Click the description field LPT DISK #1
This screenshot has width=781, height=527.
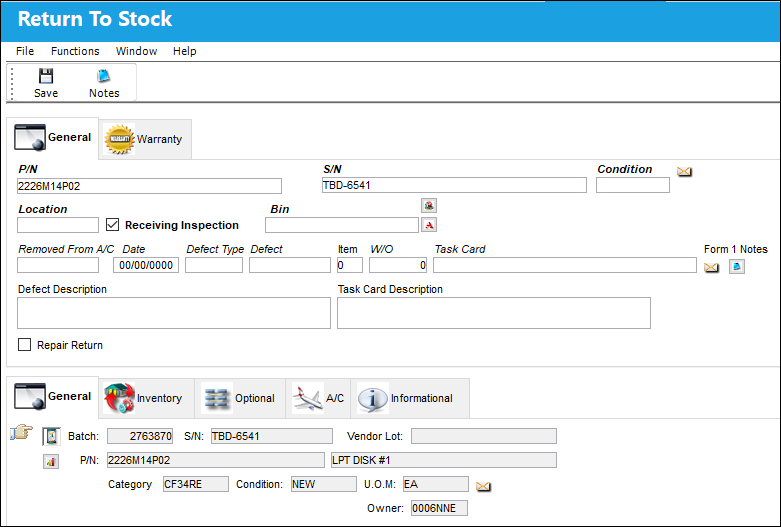click(444, 460)
